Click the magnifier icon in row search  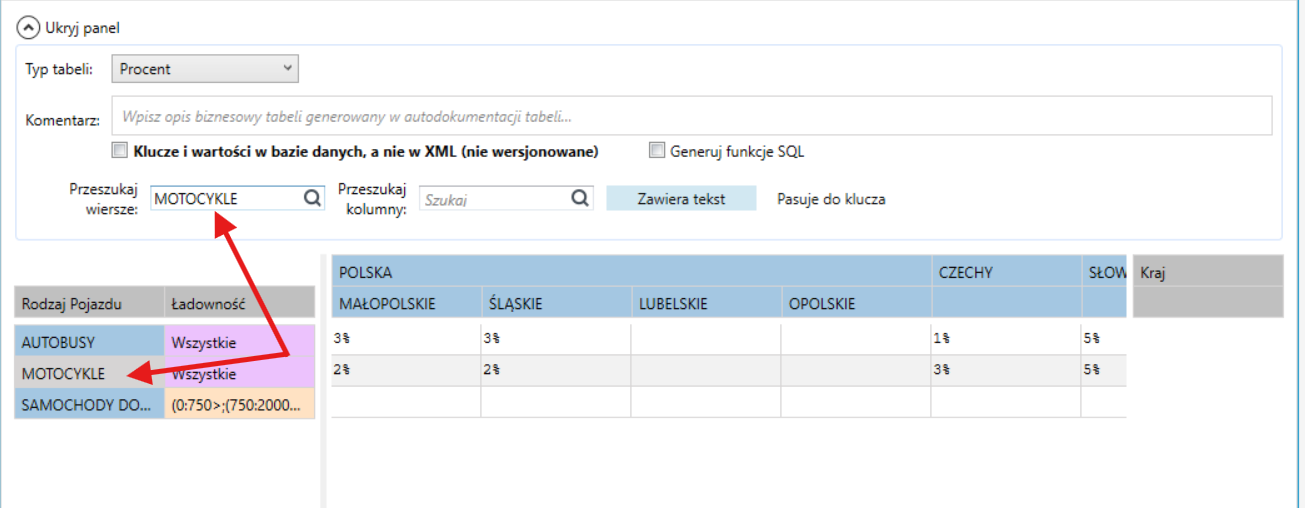pyautogui.click(x=312, y=199)
